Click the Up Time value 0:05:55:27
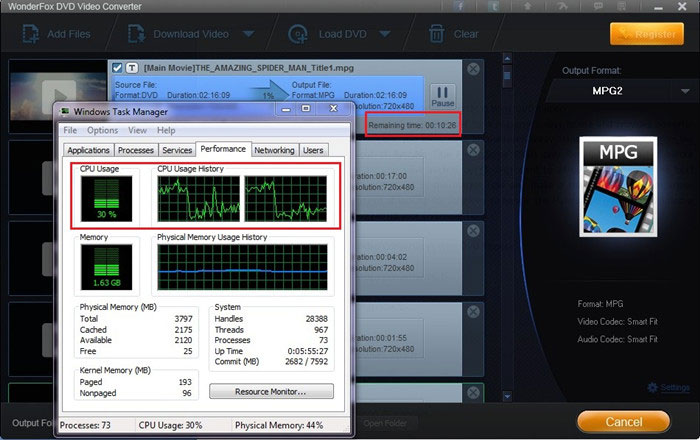 pyautogui.click(x=308, y=351)
